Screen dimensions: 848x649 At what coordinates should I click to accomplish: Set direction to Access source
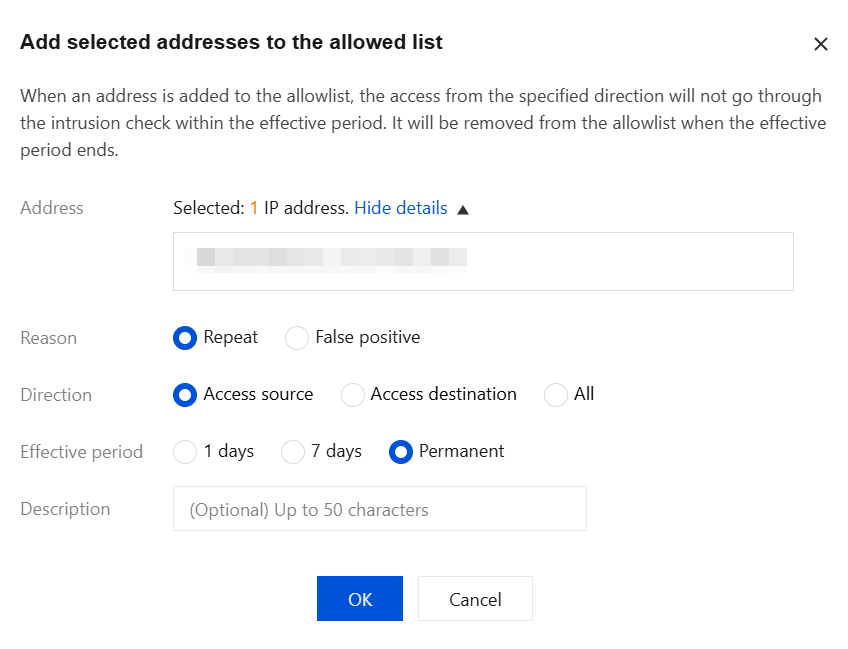[x=185, y=395]
